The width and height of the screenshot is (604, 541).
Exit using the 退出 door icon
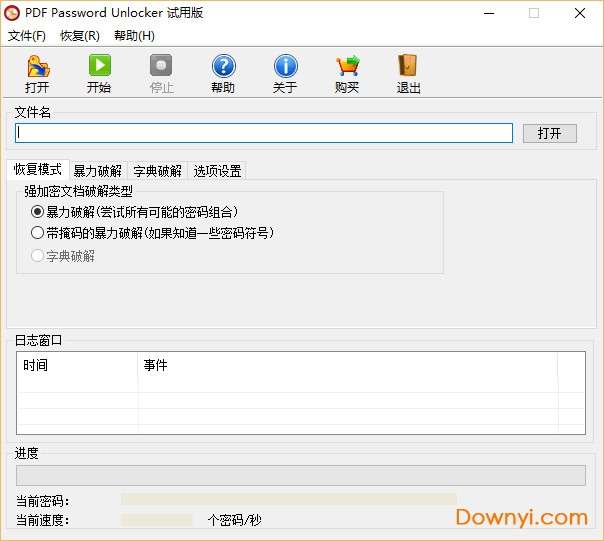point(408,66)
